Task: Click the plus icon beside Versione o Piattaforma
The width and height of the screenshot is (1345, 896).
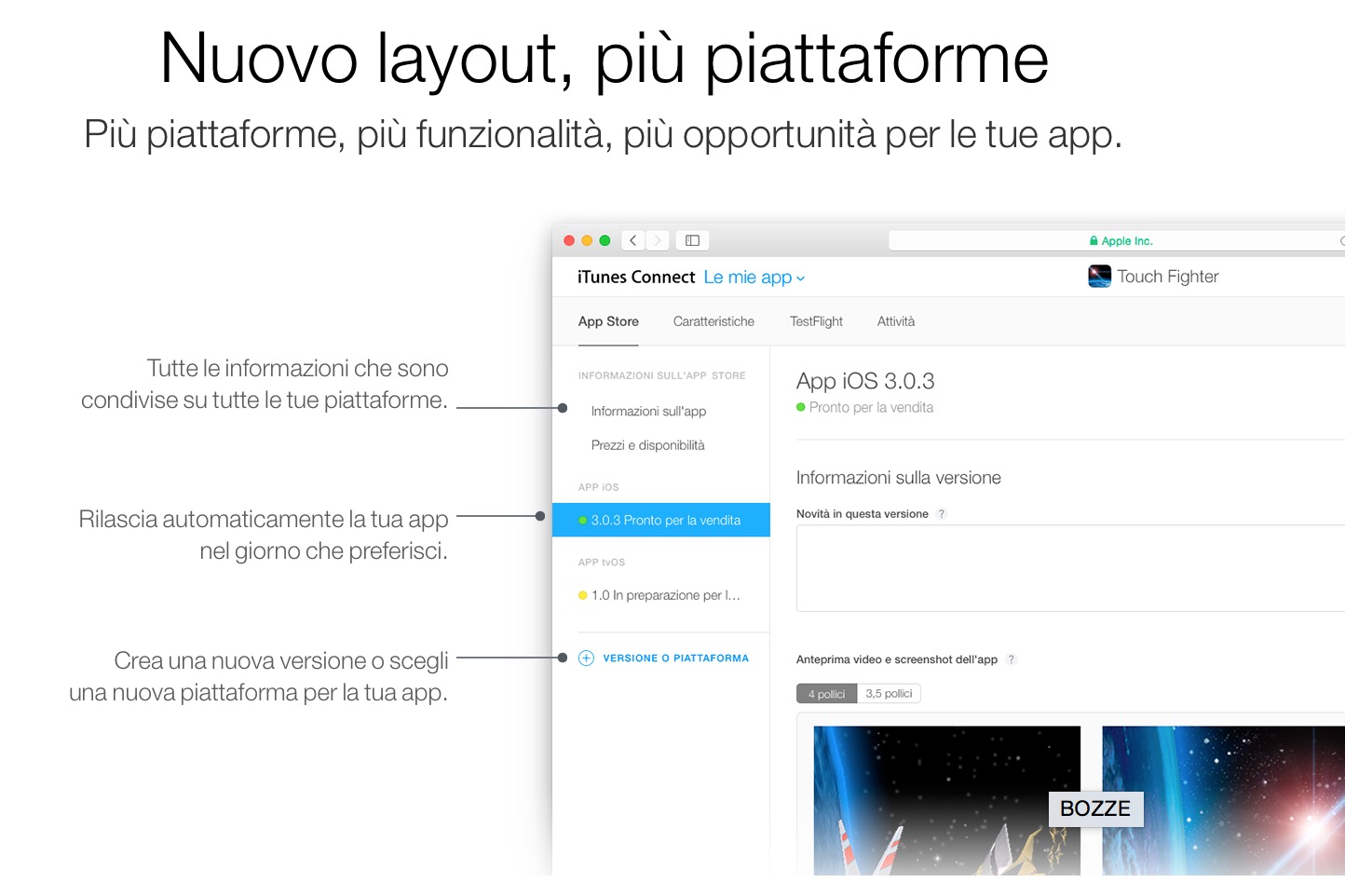Action: tap(586, 658)
